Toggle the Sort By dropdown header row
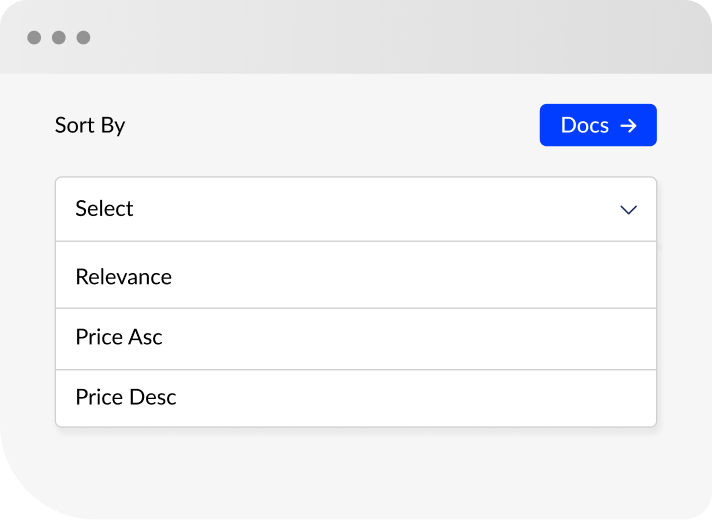Screen dimensions: 712x520 (x=356, y=209)
